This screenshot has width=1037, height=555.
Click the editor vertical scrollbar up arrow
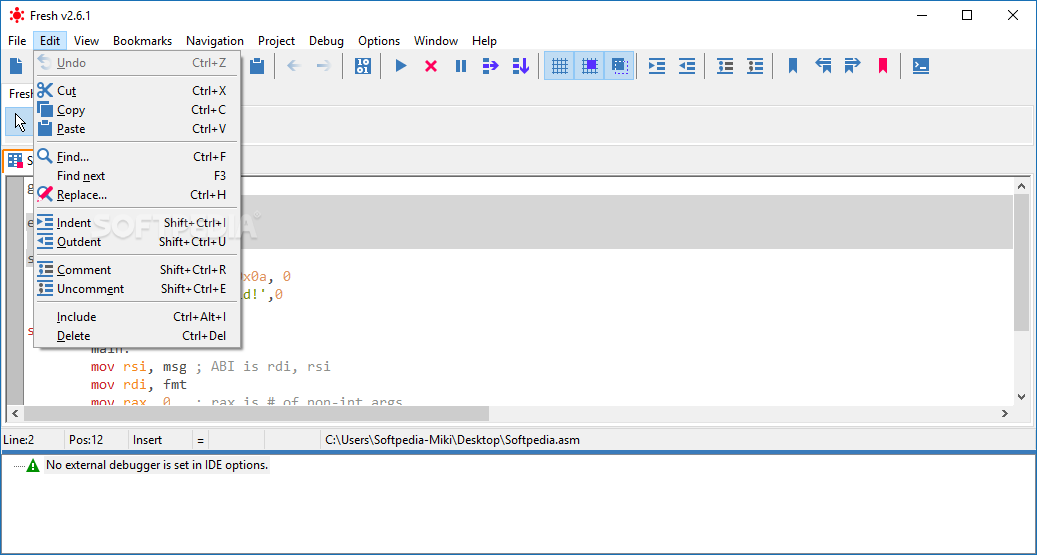tap(1022, 187)
